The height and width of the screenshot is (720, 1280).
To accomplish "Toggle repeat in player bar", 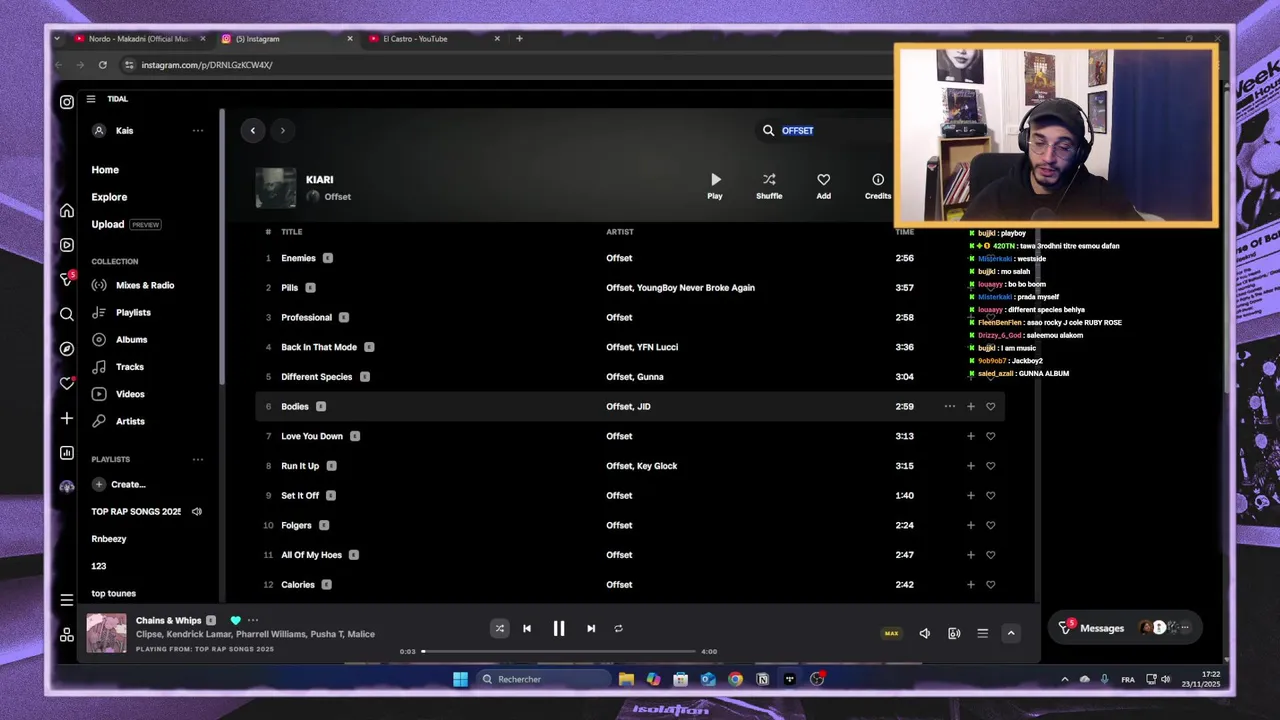I will click(618, 628).
